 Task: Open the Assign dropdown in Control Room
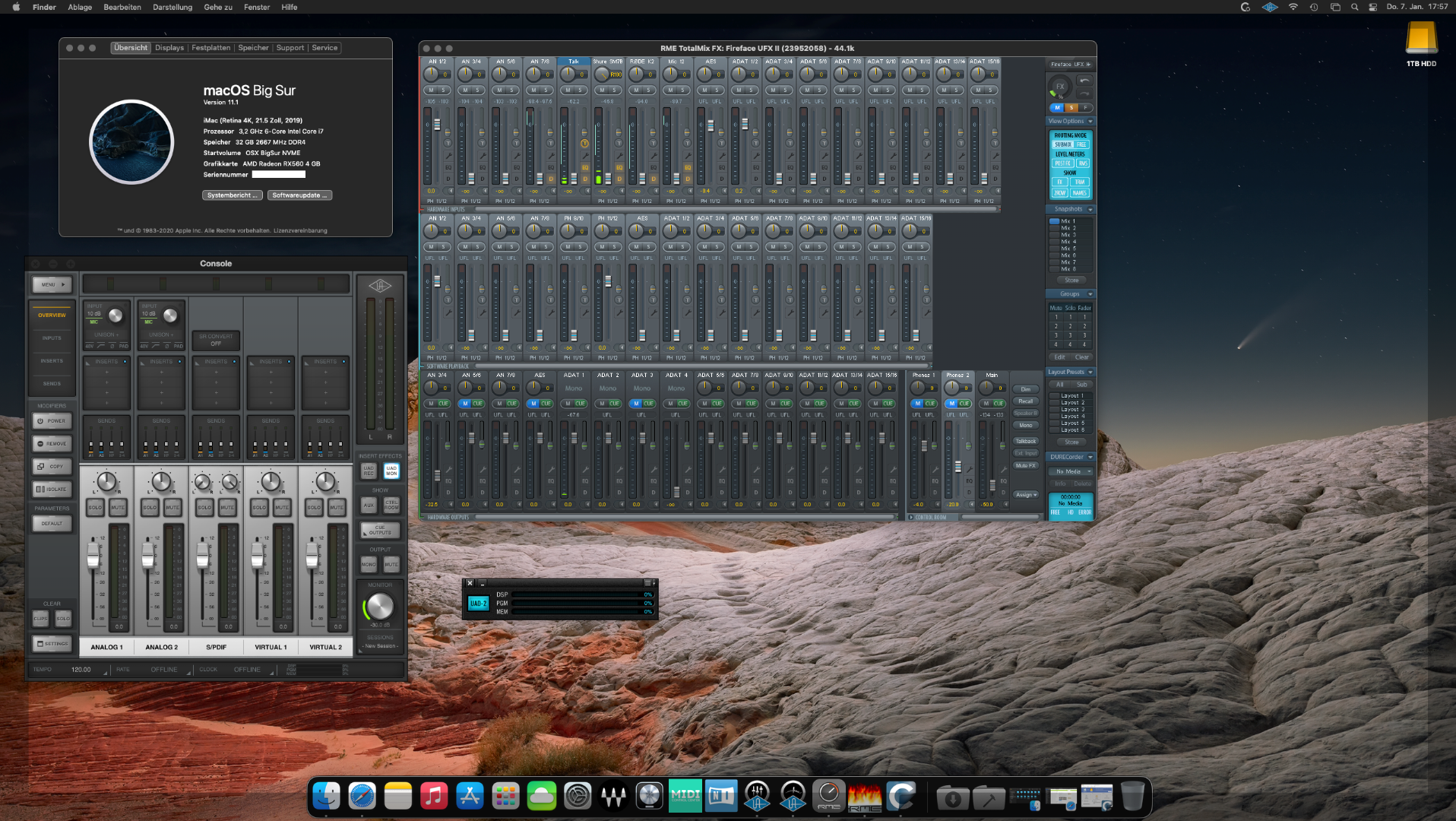pyautogui.click(x=1025, y=495)
